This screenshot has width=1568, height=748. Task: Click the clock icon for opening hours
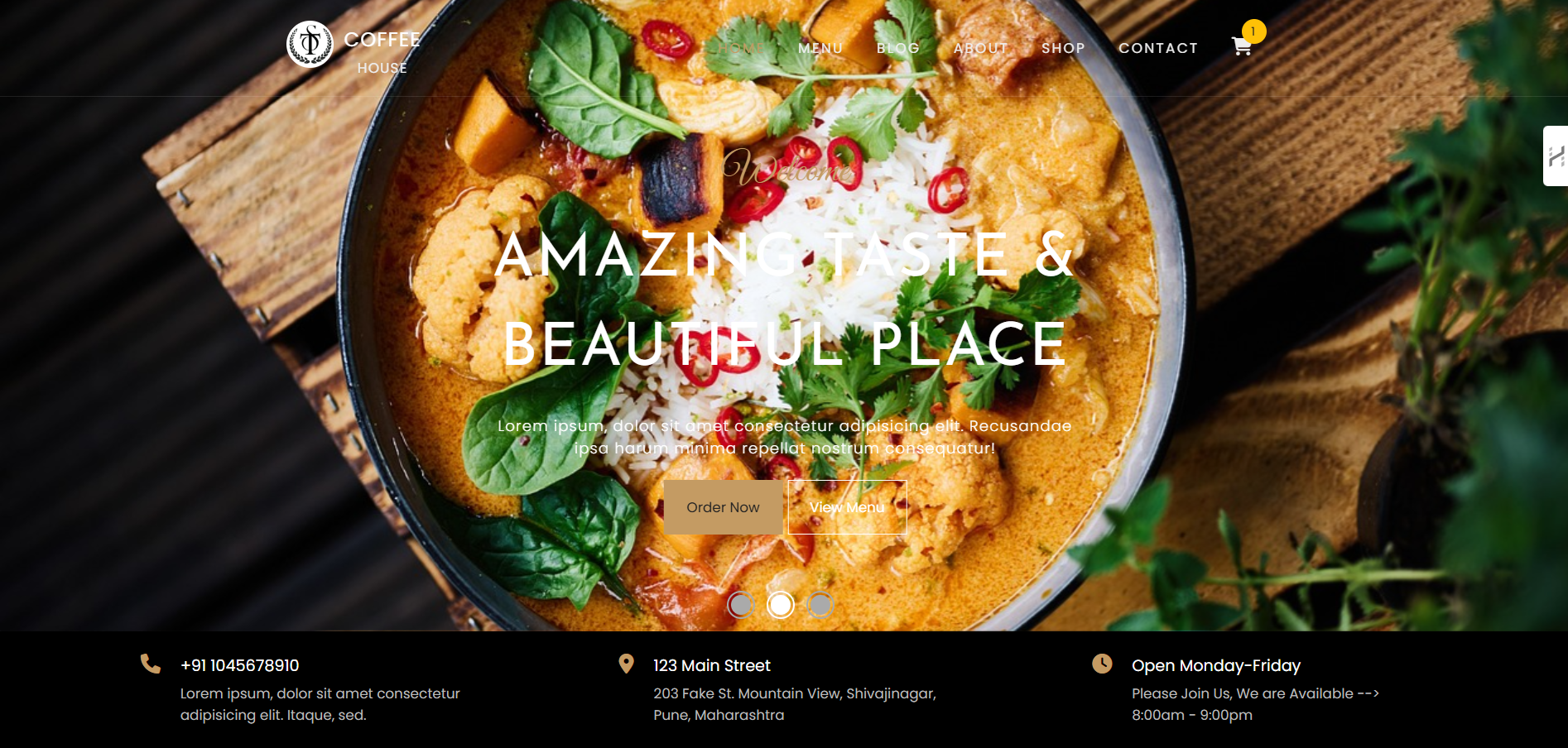tap(1102, 664)
